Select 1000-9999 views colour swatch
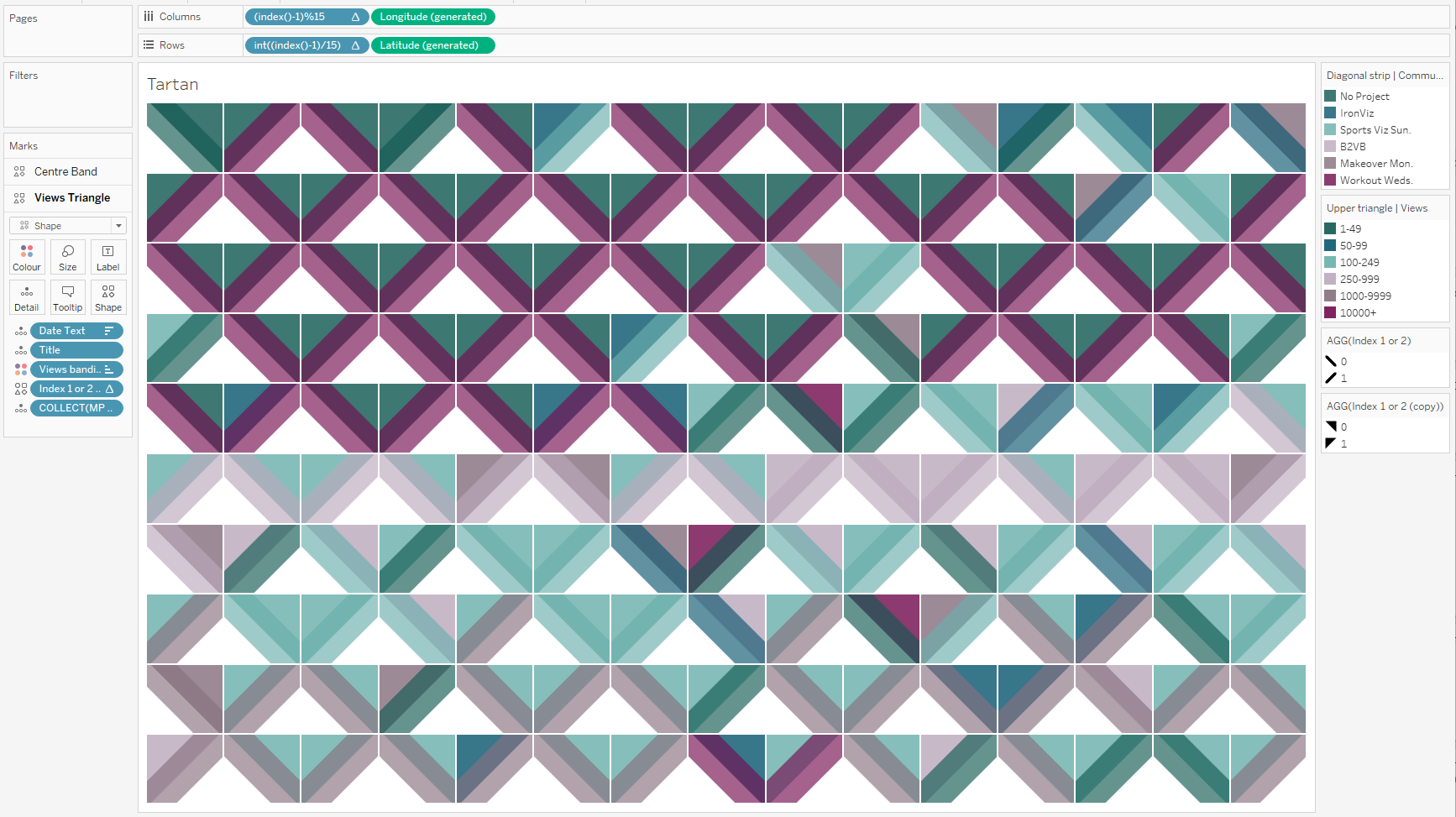This screenshot has width=1456, height=817. point(1330,296)
